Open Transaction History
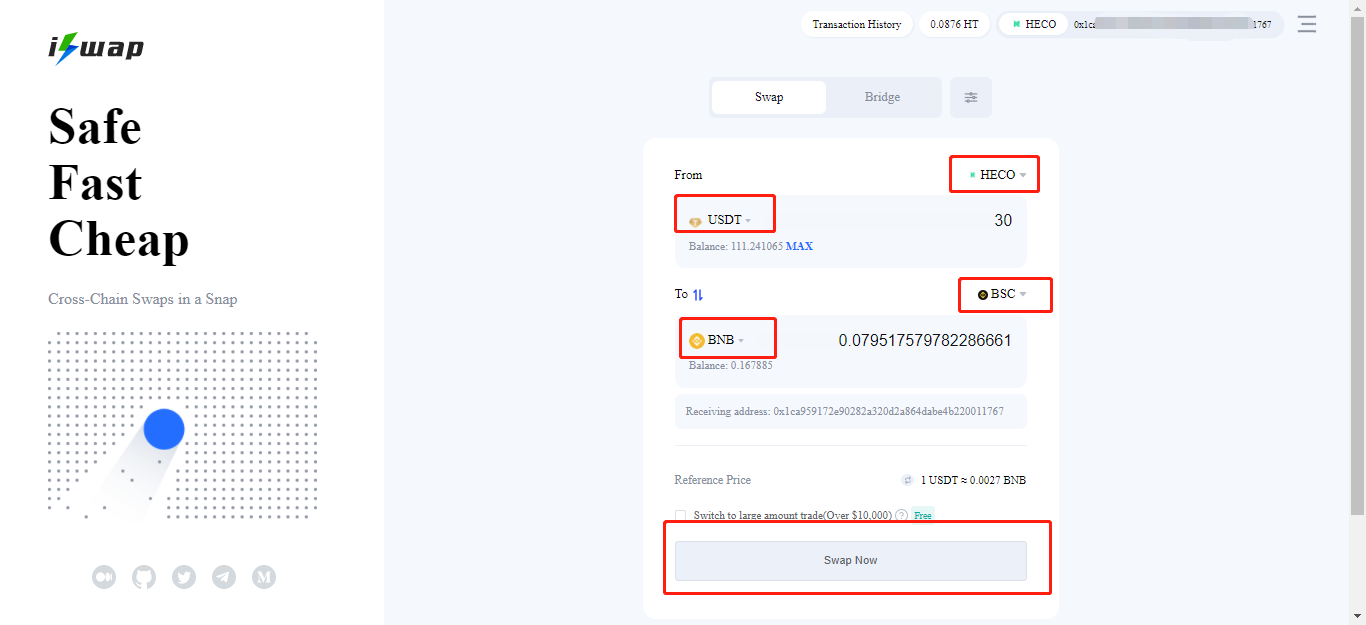Viewport: 1366px width, 625px height. tap(857, 24)
